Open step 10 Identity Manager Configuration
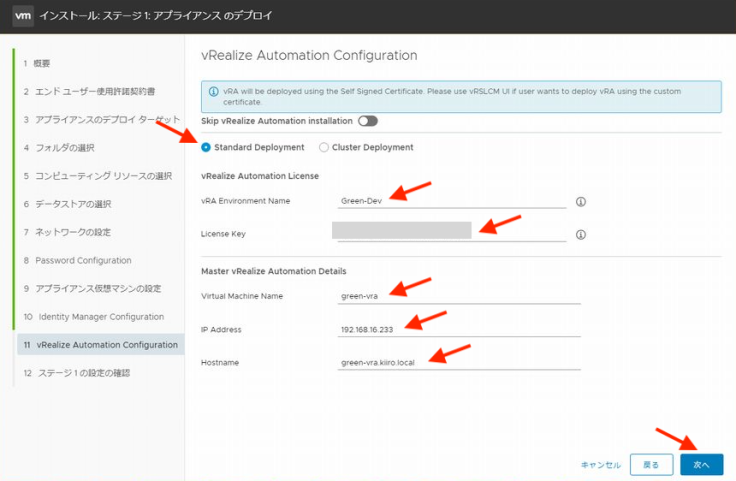Image resolution: width=736 pixels, height=481 pixels. coord(94,317)
